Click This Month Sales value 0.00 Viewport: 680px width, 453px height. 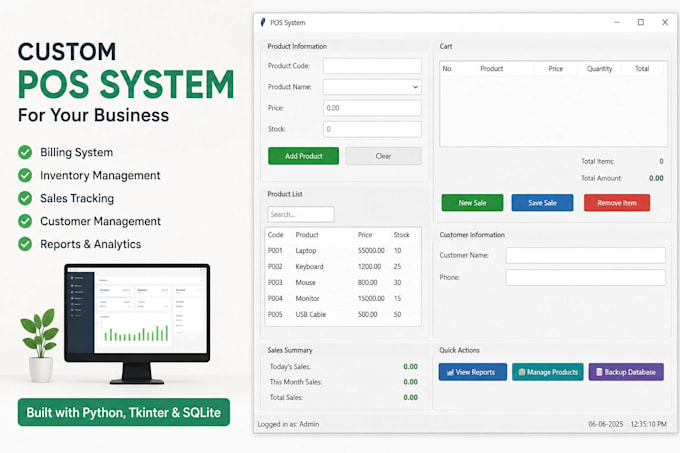[x=410, y=382]
